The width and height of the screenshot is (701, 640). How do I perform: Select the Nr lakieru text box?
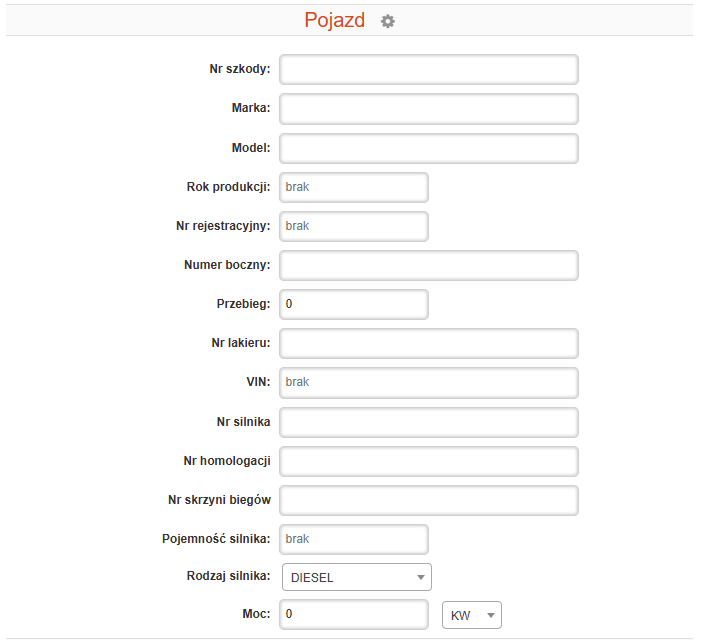pyautogui.click(x=428, y=343)
